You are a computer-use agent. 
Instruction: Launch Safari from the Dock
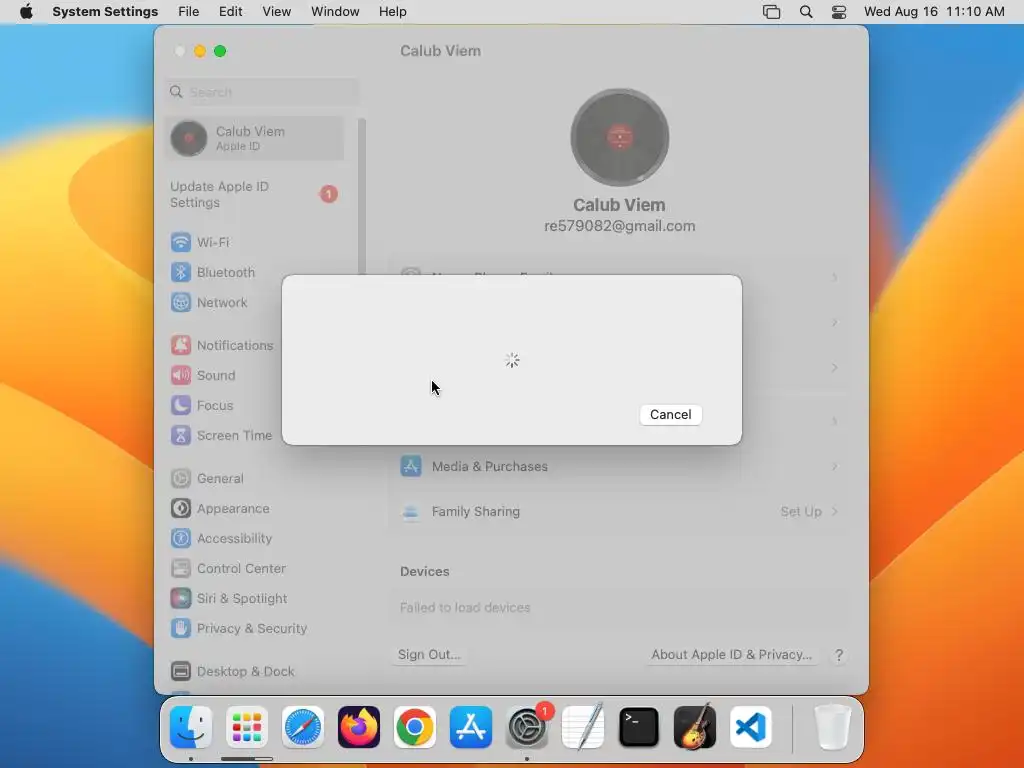pyautogui.click(x=303, y=727)
